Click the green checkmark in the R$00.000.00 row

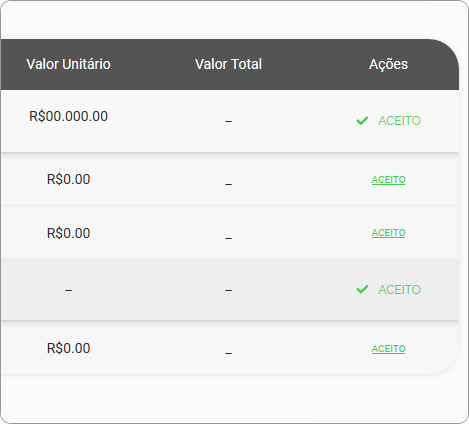tap(362, 121)
